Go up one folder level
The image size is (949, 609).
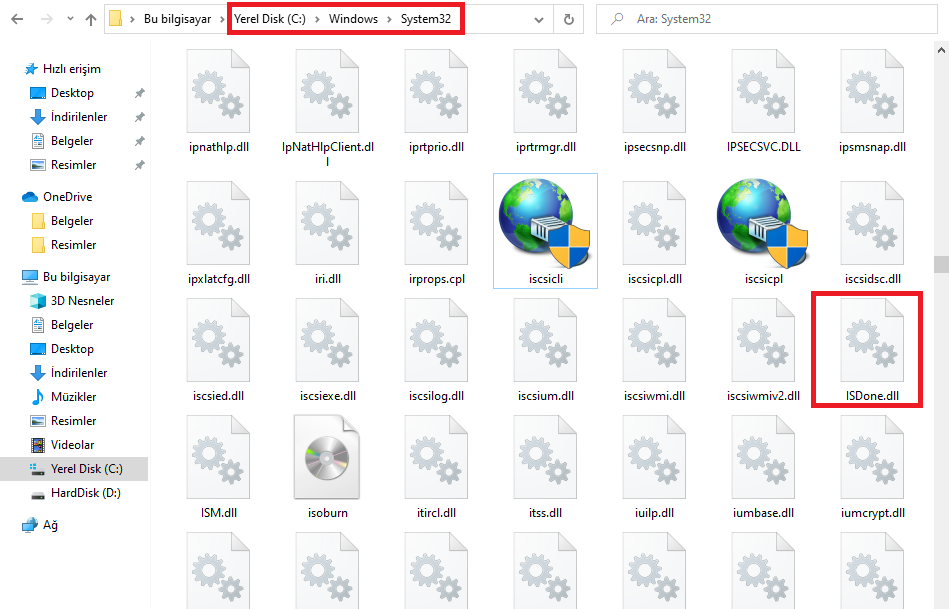pyautogui.click(x=91, y=19)
